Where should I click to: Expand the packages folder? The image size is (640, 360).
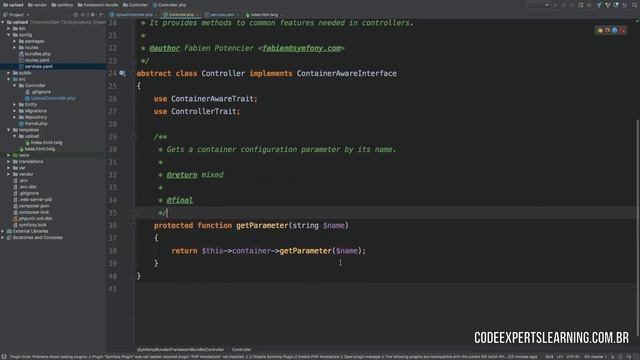15,41
